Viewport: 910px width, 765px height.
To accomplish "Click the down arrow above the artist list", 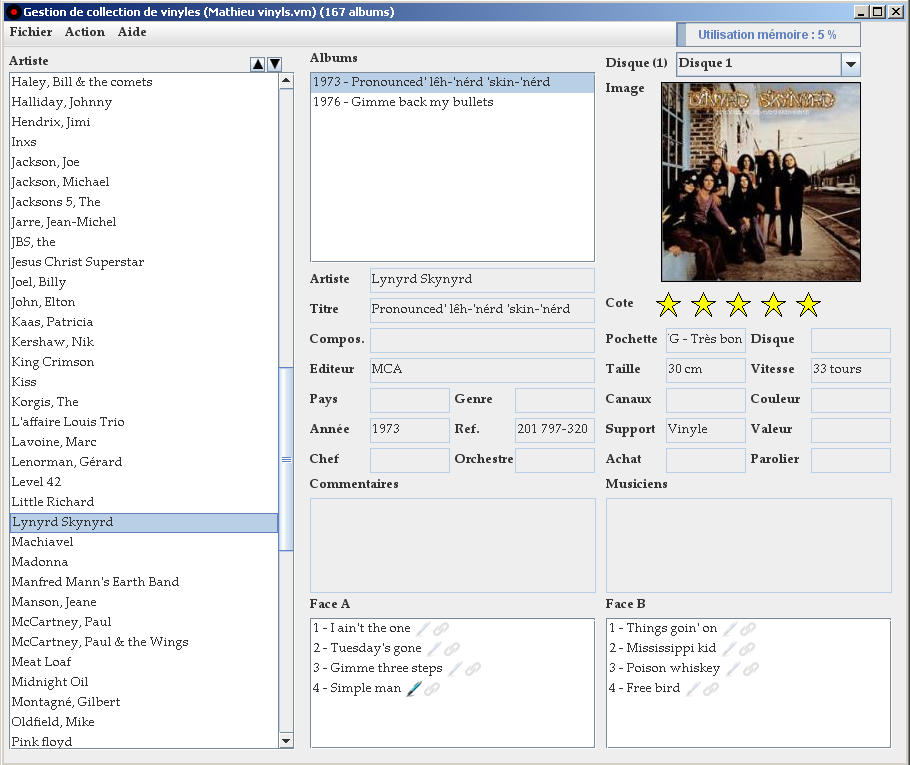I will (275, 64).
